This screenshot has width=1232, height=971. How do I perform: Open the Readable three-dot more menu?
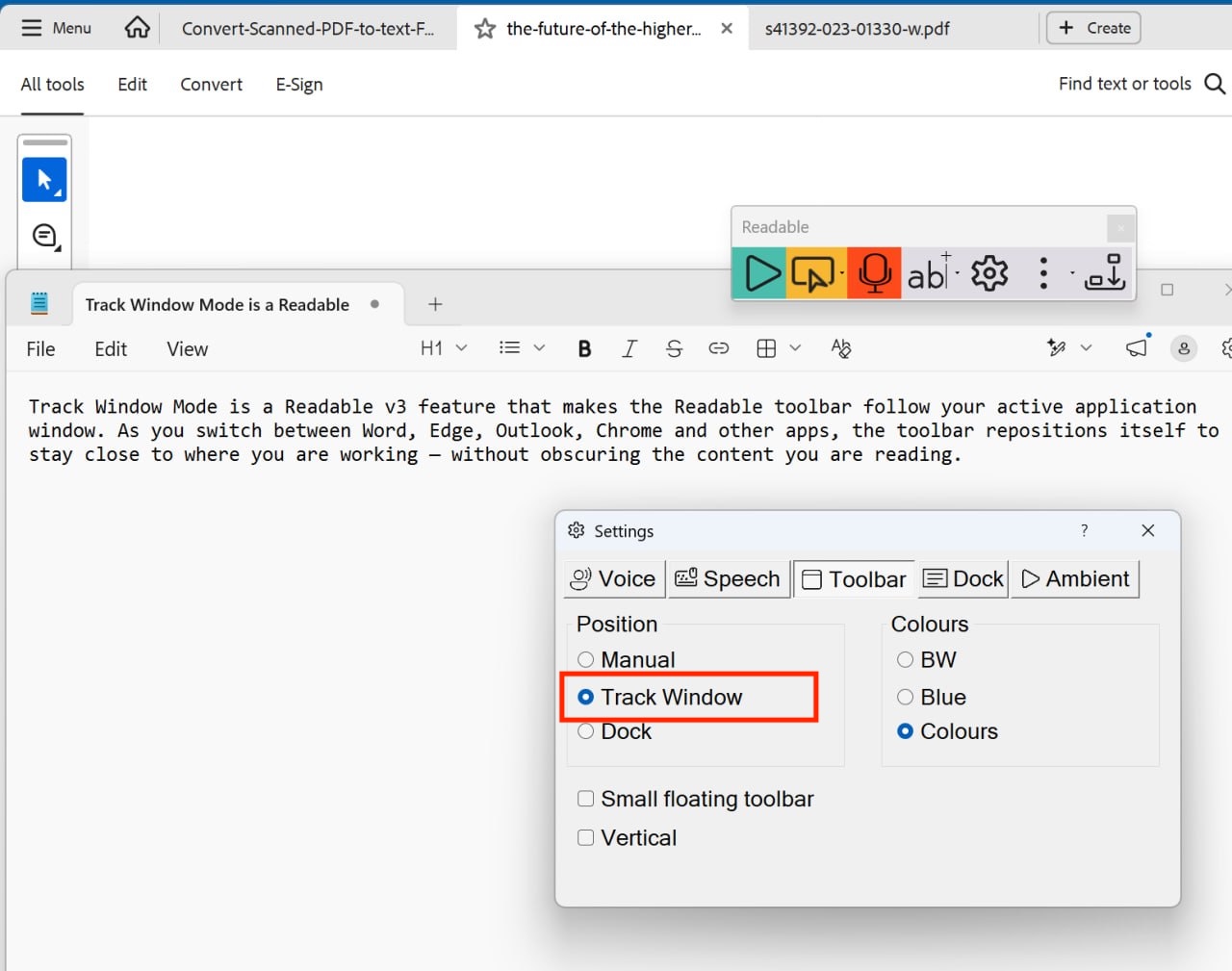click(x=1043, y=273)
